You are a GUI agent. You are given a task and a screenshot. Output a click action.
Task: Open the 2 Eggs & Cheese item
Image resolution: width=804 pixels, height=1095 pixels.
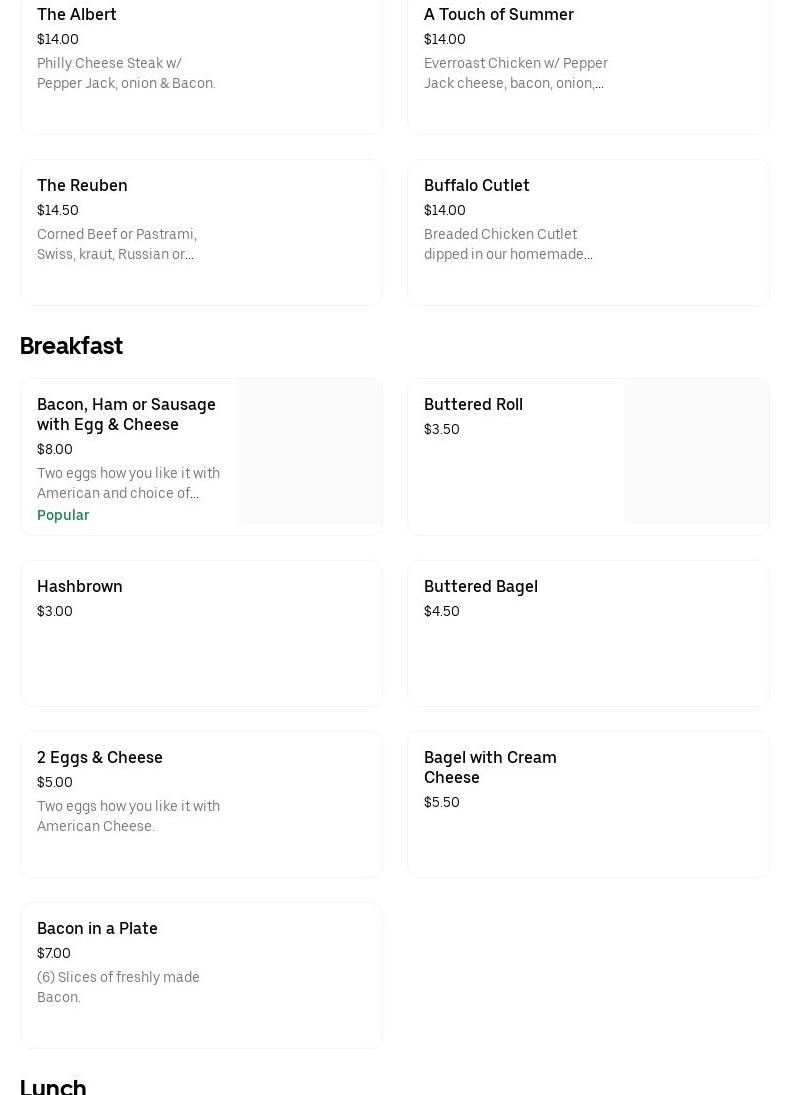pos(100,757)
